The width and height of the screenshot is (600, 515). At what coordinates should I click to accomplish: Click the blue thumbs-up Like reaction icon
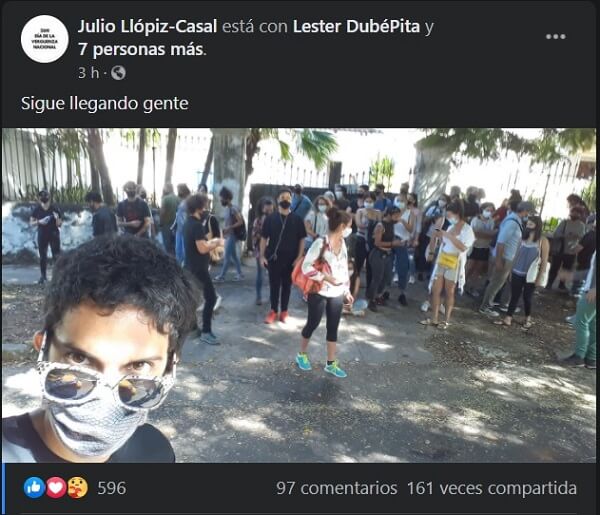point(34,488)
